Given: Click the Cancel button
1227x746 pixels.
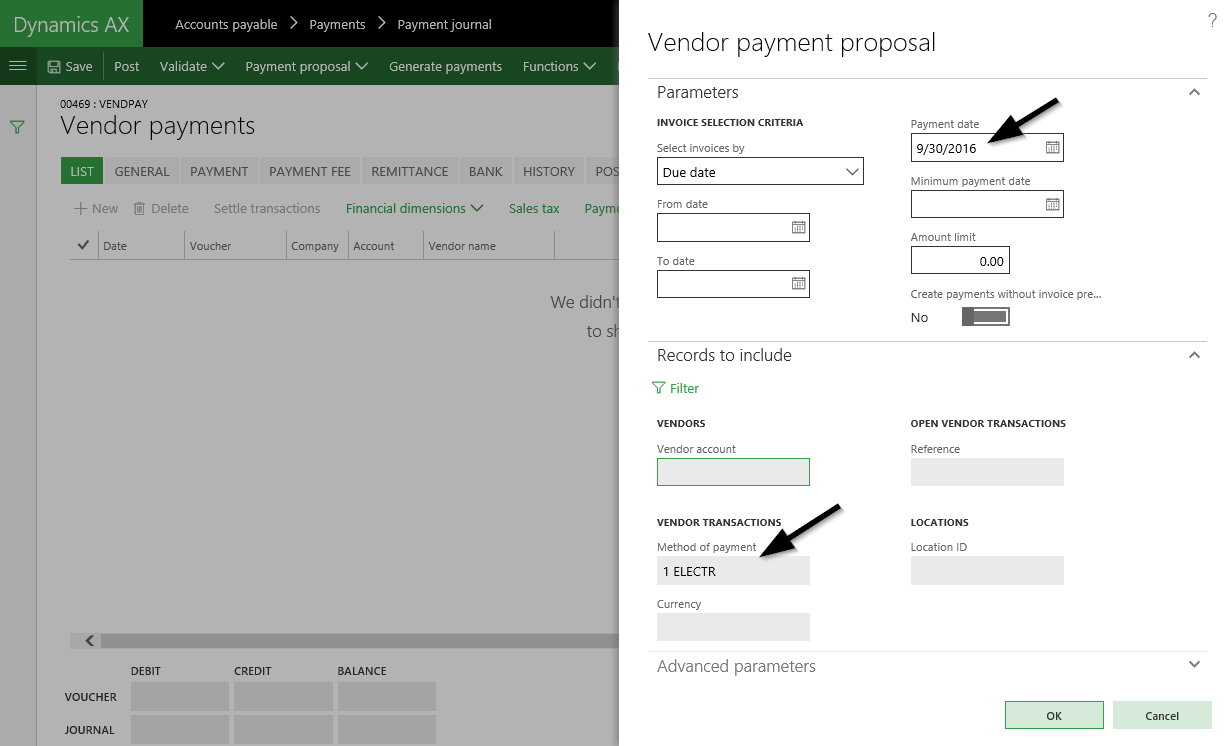Looking at the screenshot, I should click(x=1162, y=715).
